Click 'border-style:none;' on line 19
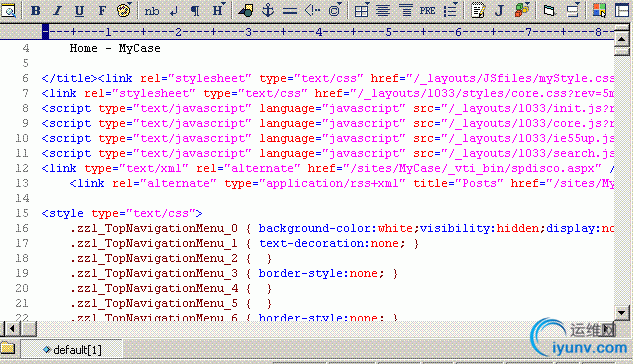Viewport: 633px width, 364px height. click(x=321, y=274)
